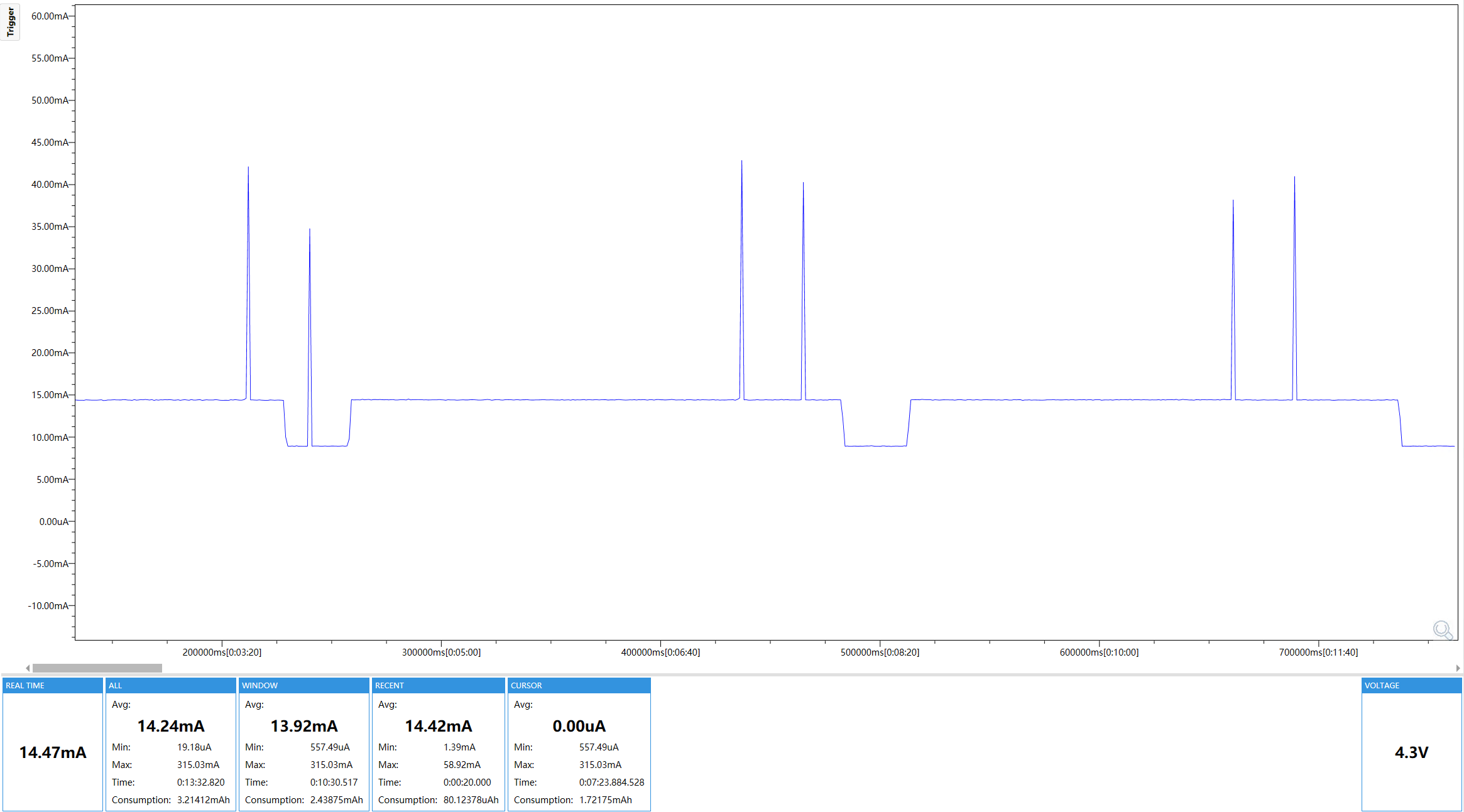Click the right arrow of the horizontal scrollbar
Screen dimensions: 1464x812
(1458, 668)
